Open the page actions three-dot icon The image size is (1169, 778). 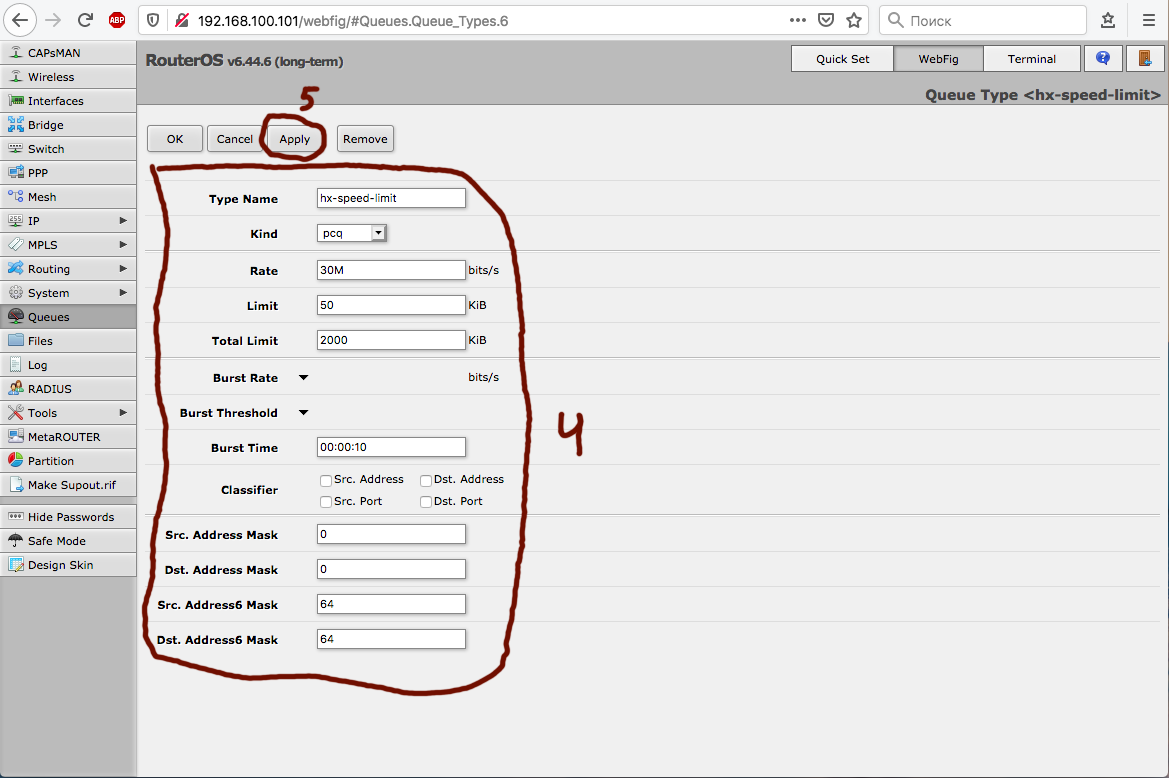pos(797,20)
